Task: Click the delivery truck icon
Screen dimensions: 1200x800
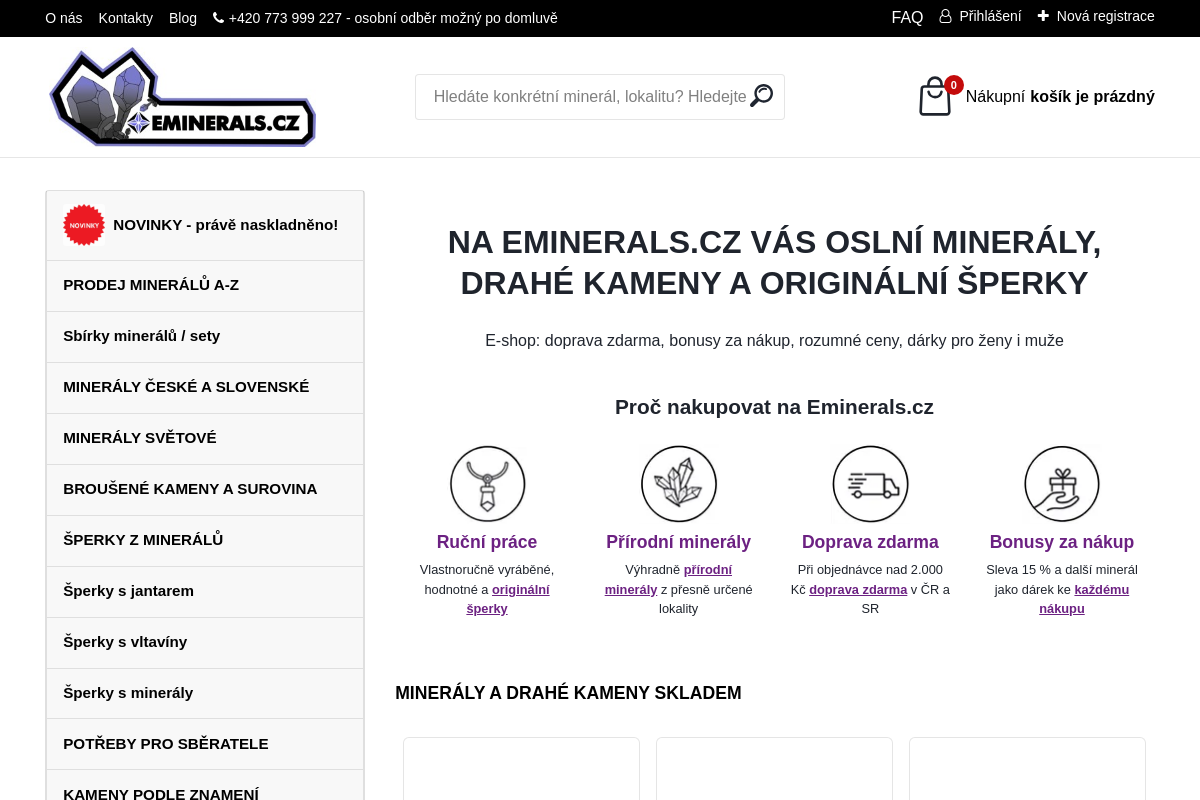Action: point(870,484)
